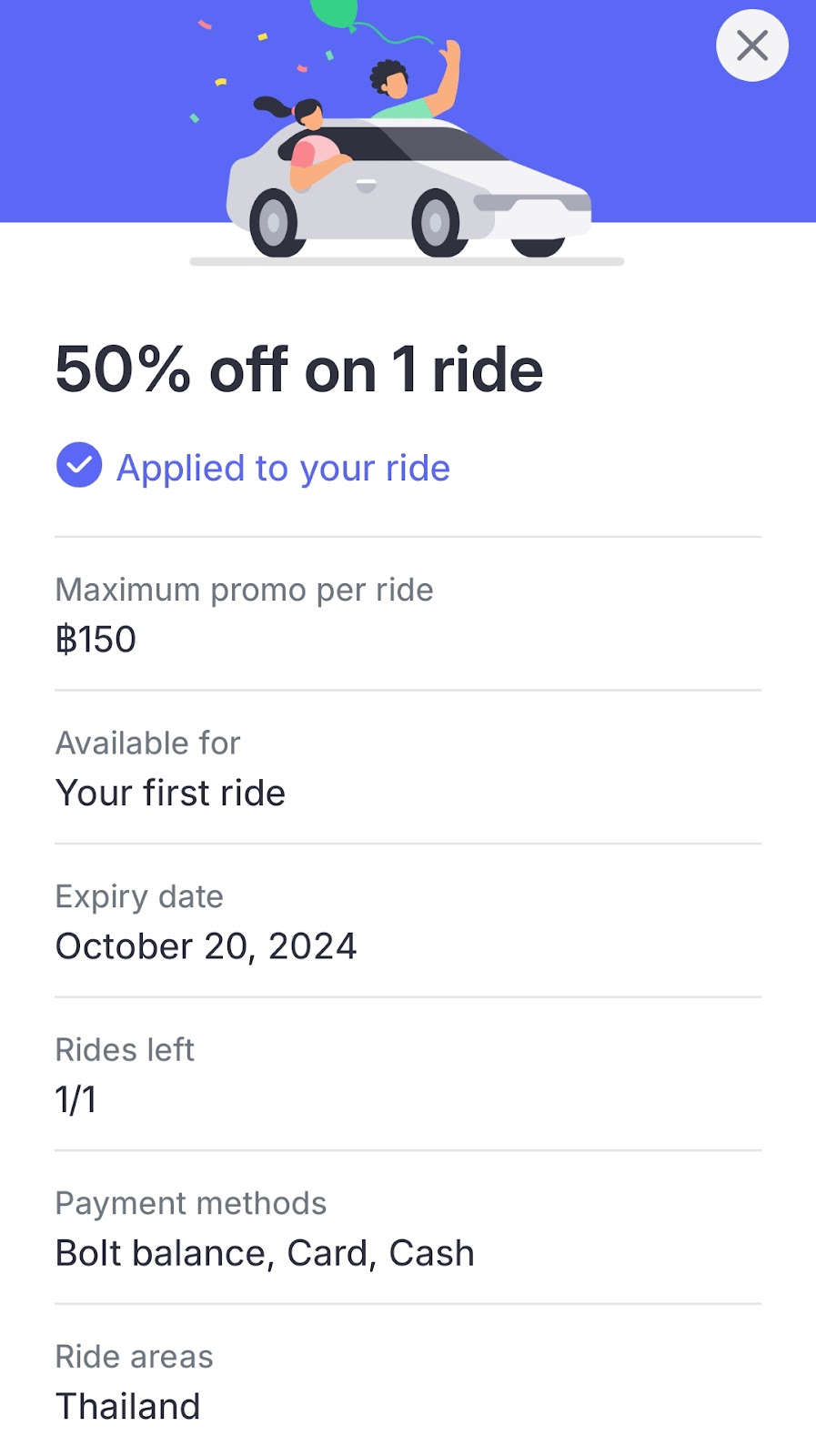Tap the "Expiry date" label

point(139,896)
